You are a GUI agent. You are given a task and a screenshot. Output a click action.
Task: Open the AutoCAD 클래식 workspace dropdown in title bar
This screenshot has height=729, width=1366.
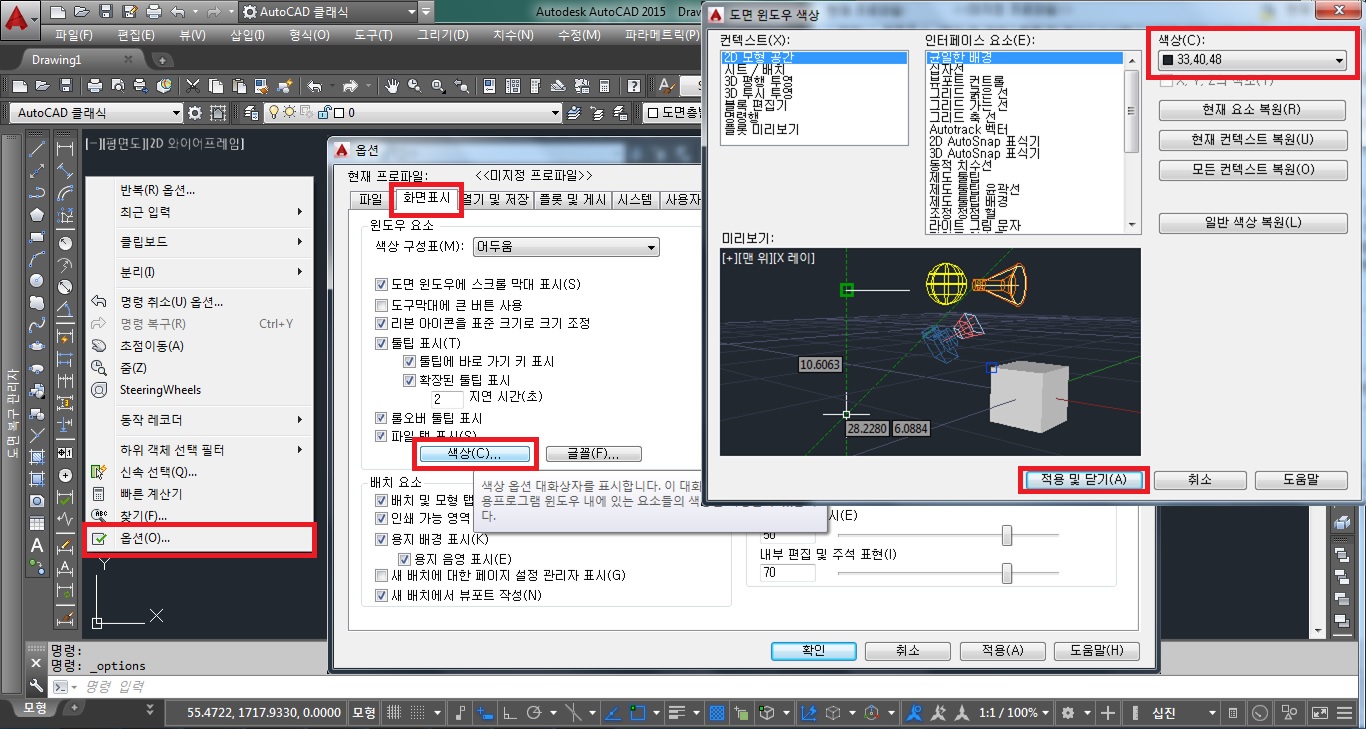[x=327, y=13]
